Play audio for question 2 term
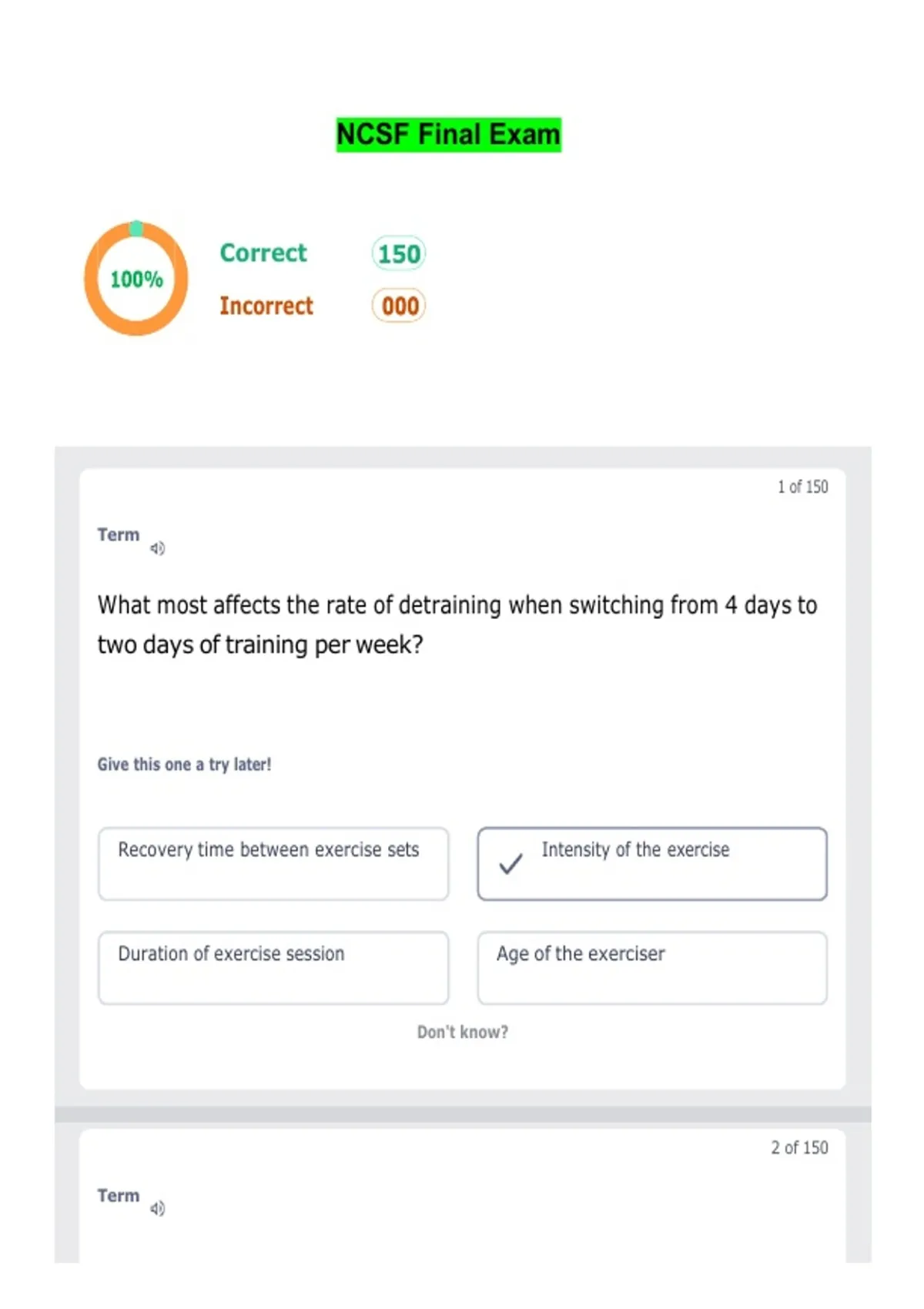This screenshot has height=1309, width=924. [157, 1208]
